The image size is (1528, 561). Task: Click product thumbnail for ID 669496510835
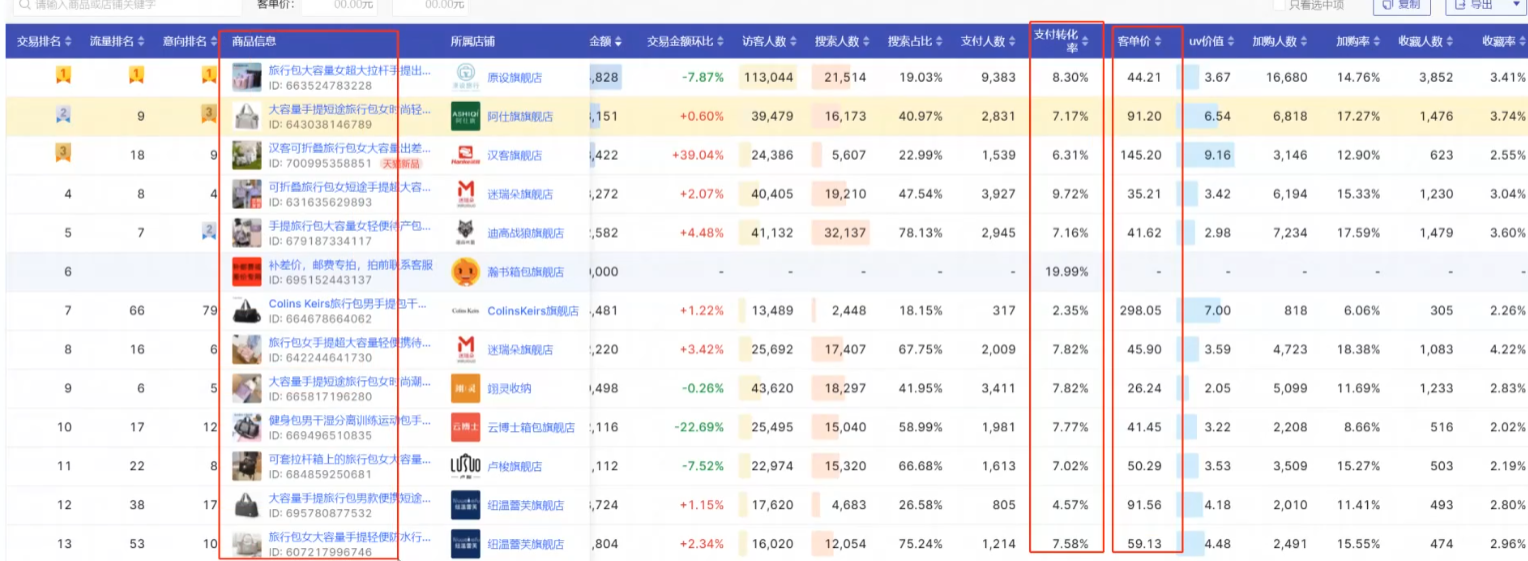[246, 427]
